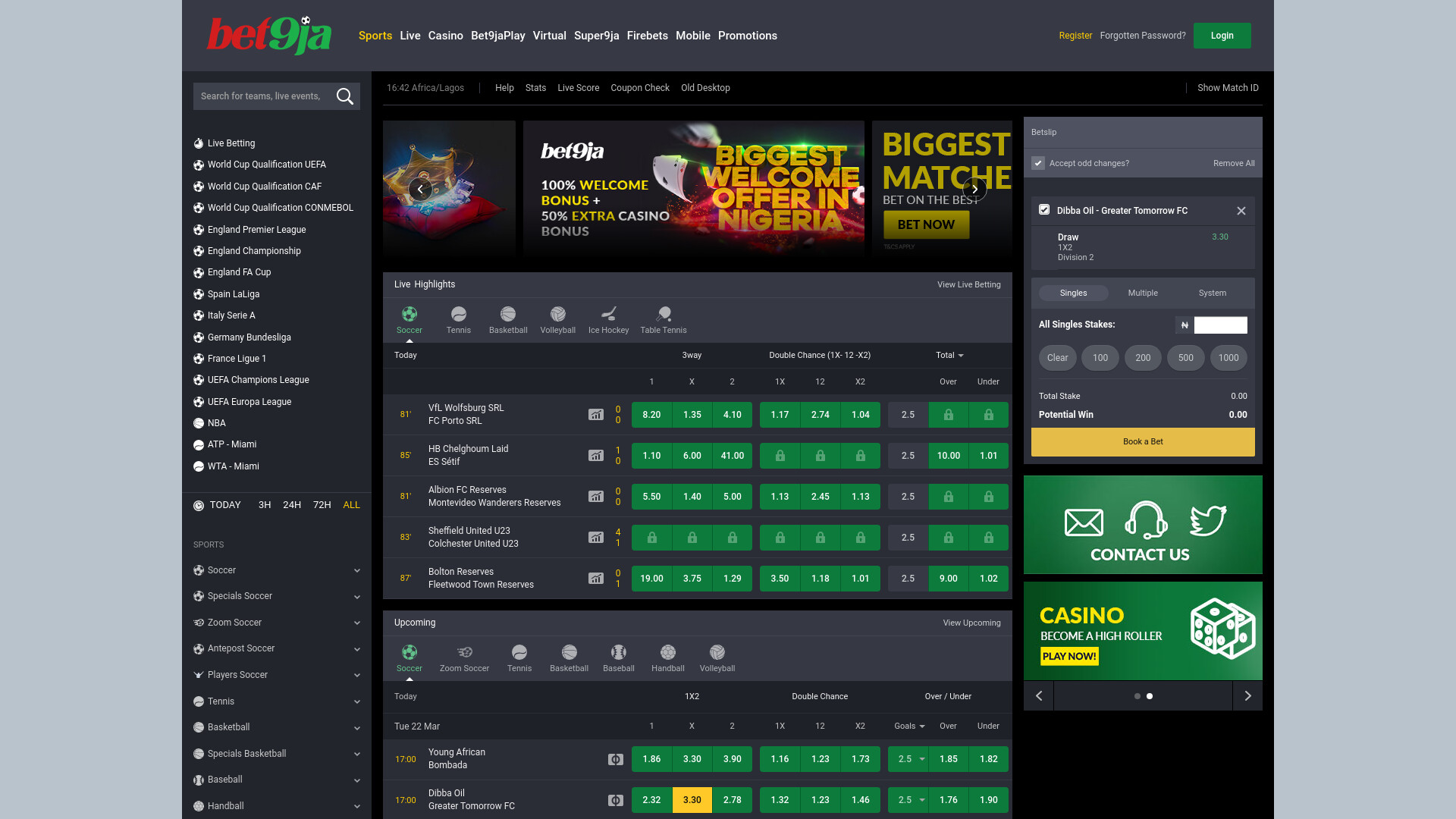Uncheck Dibba Oil - Greater Tomorrow FC selection
1456x819 pixels.
click(1044, 209)
